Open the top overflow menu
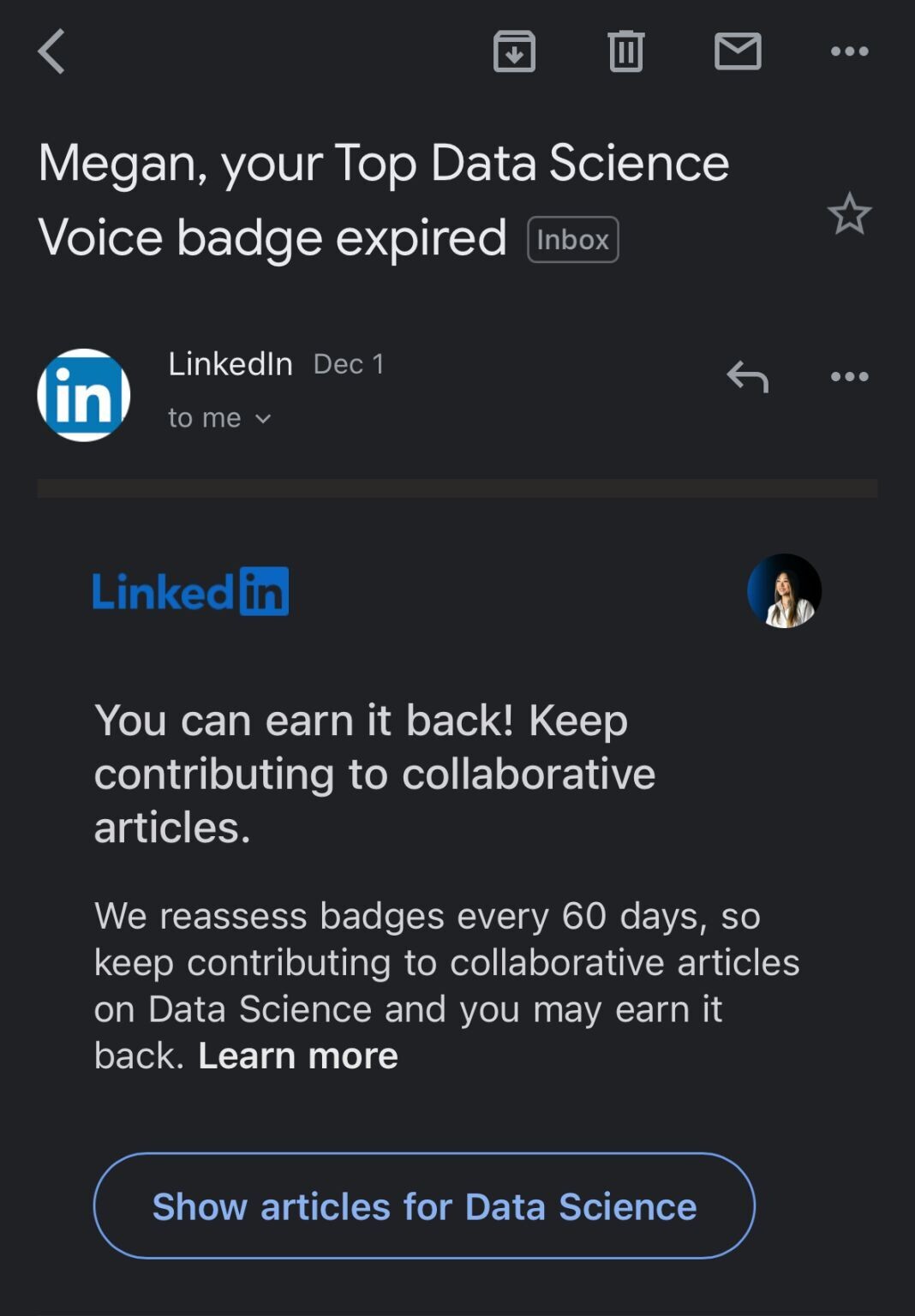Image resolution: width=915 pixels, height=1316 pixels. coord(851,51)
